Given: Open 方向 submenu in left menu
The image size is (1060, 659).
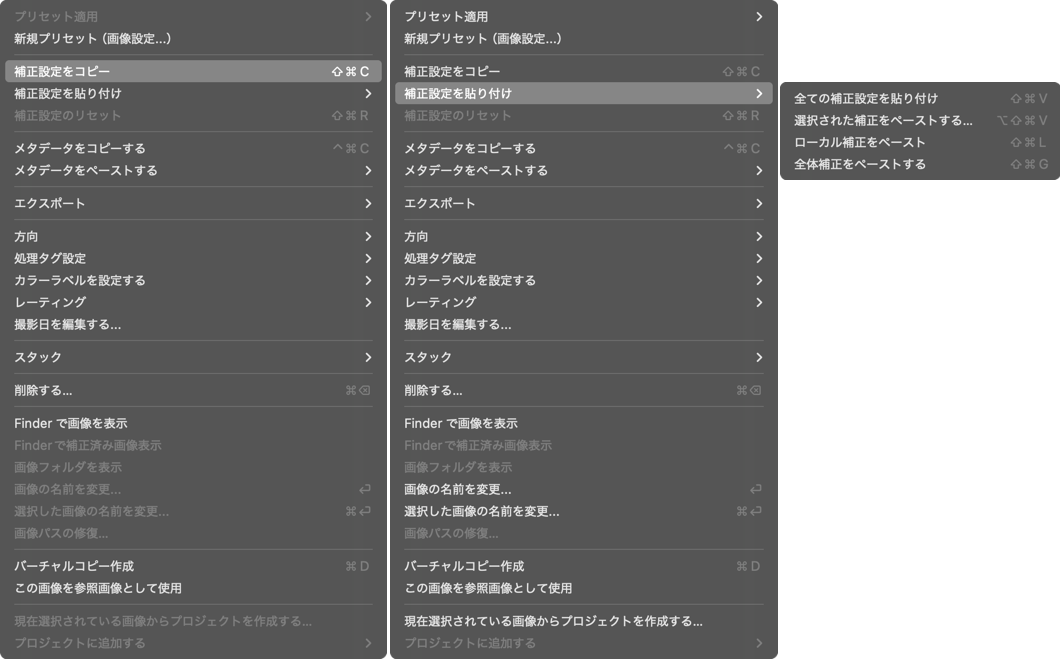Looking at the screenshot, I should (x=193, y=237).
